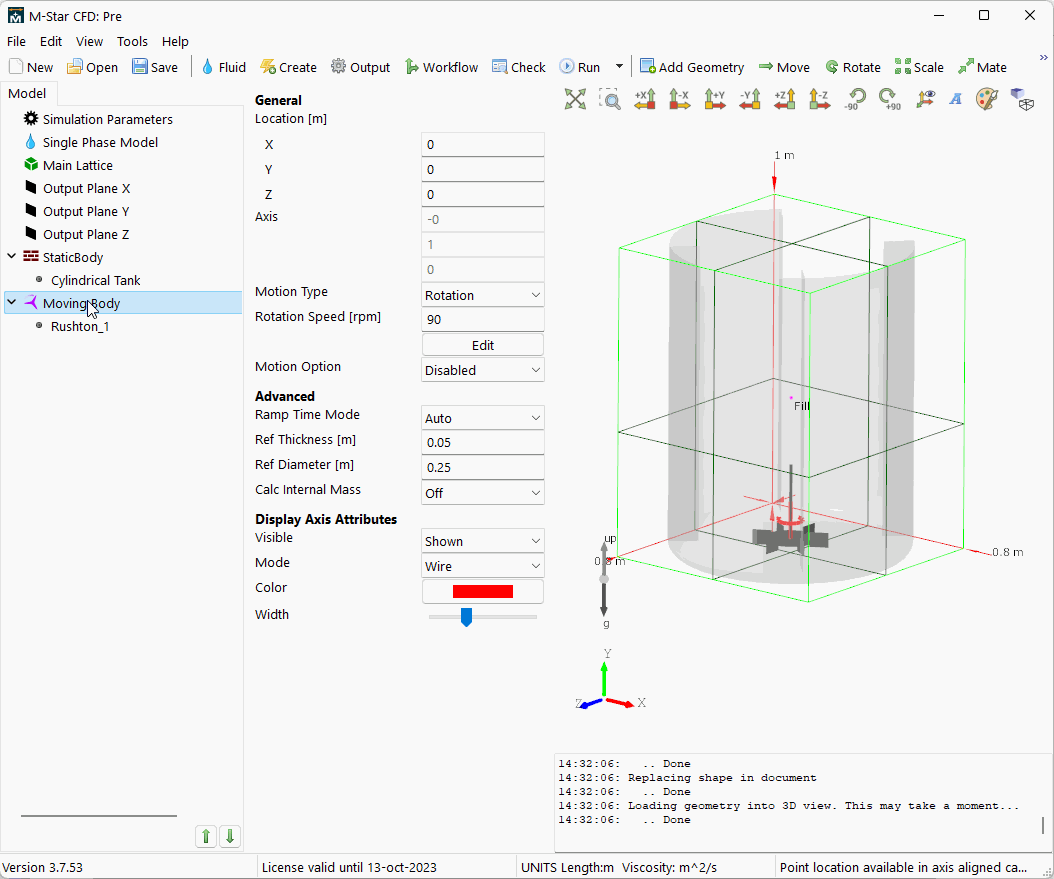
Task: Set view to +Z direction
Action: tap(784, 99)
